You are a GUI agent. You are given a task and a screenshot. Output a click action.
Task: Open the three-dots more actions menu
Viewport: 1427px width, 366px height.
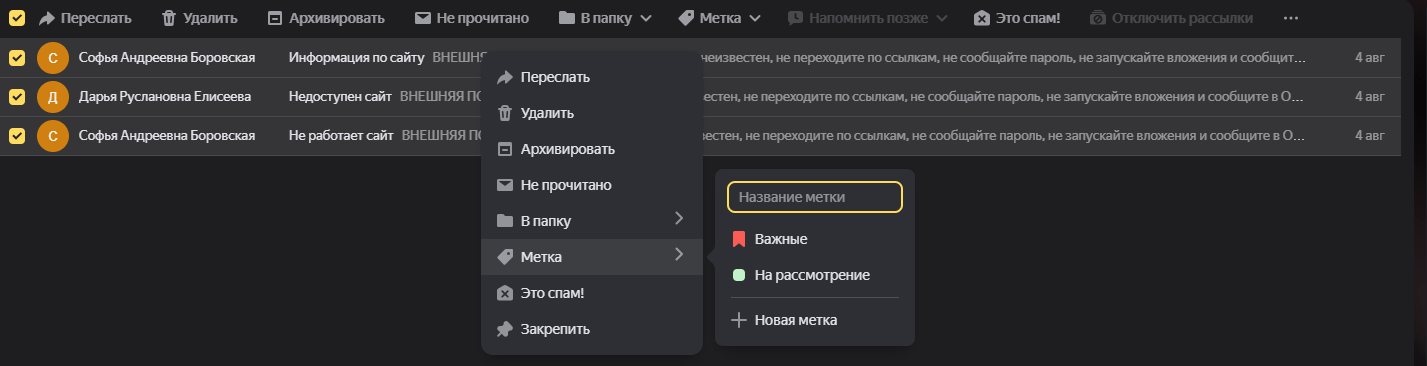[1291, 18]
